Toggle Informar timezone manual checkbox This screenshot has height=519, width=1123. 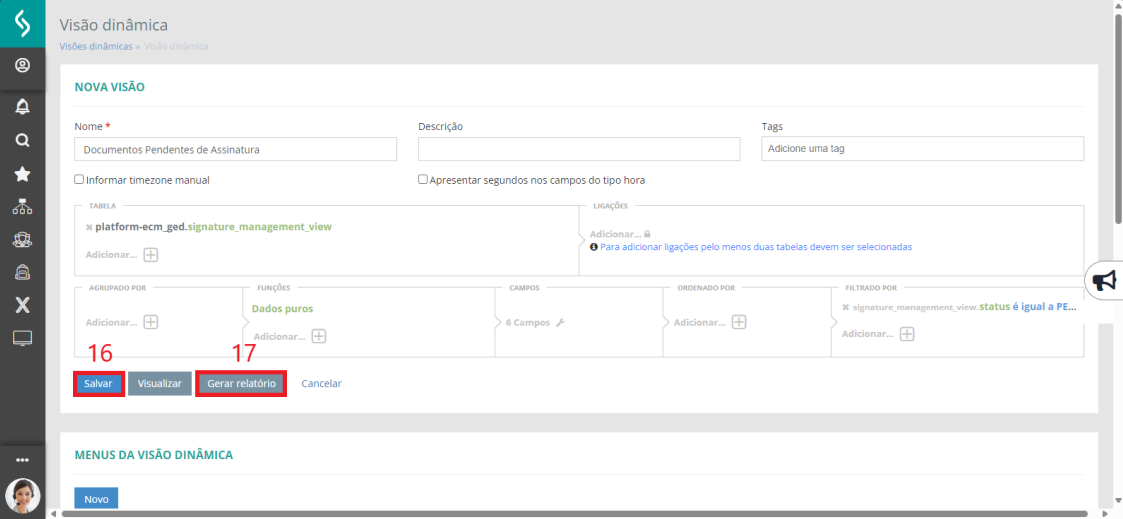79,180
